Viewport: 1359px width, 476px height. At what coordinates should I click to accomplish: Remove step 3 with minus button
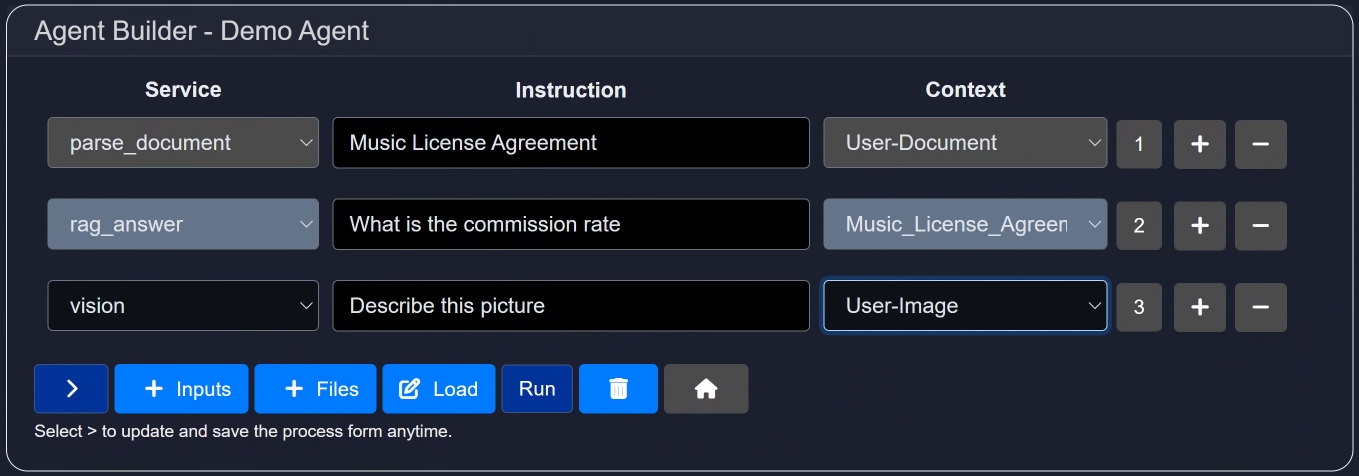click(1260, 307)
